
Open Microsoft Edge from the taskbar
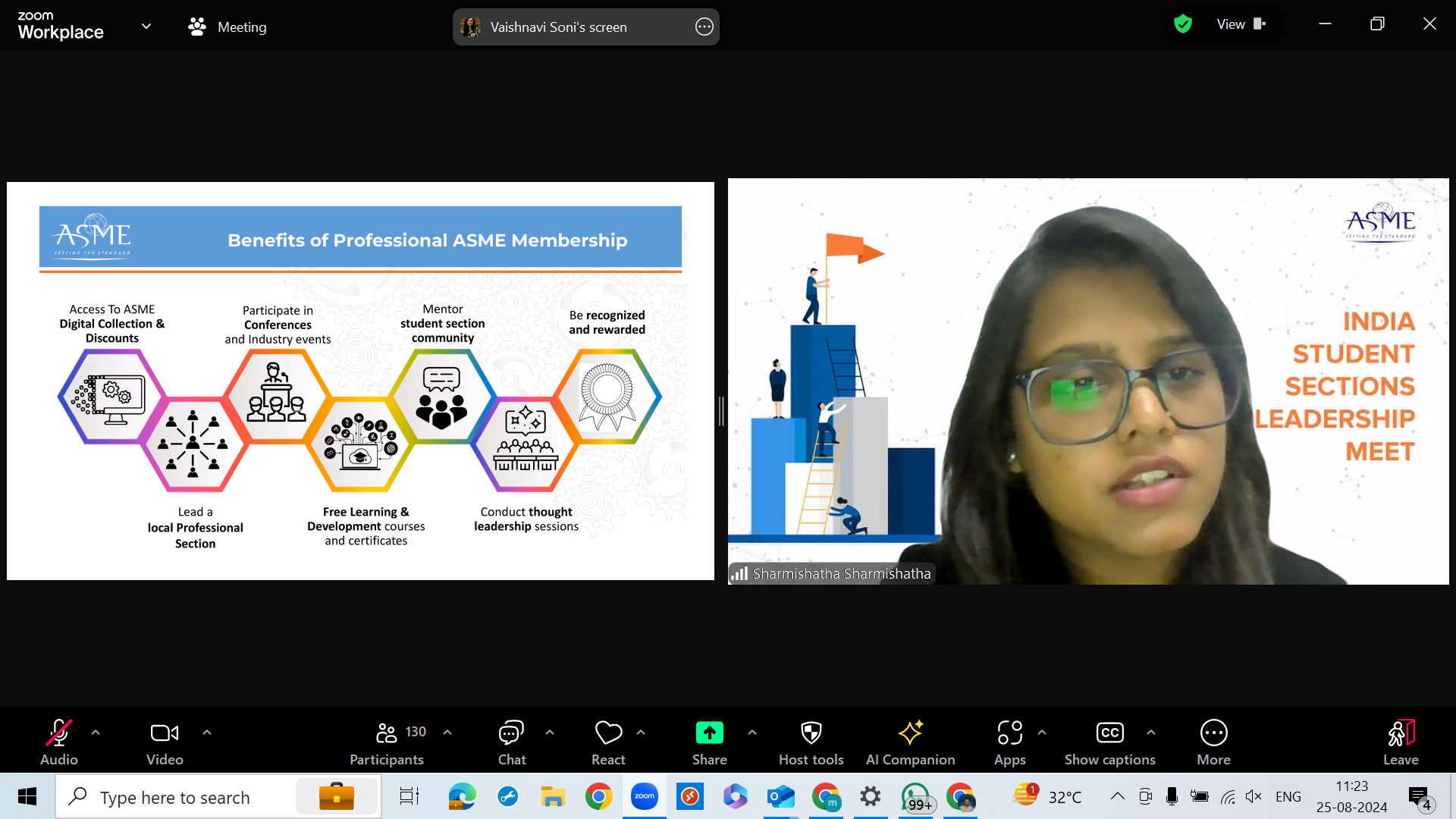click(x=462, y=797)
